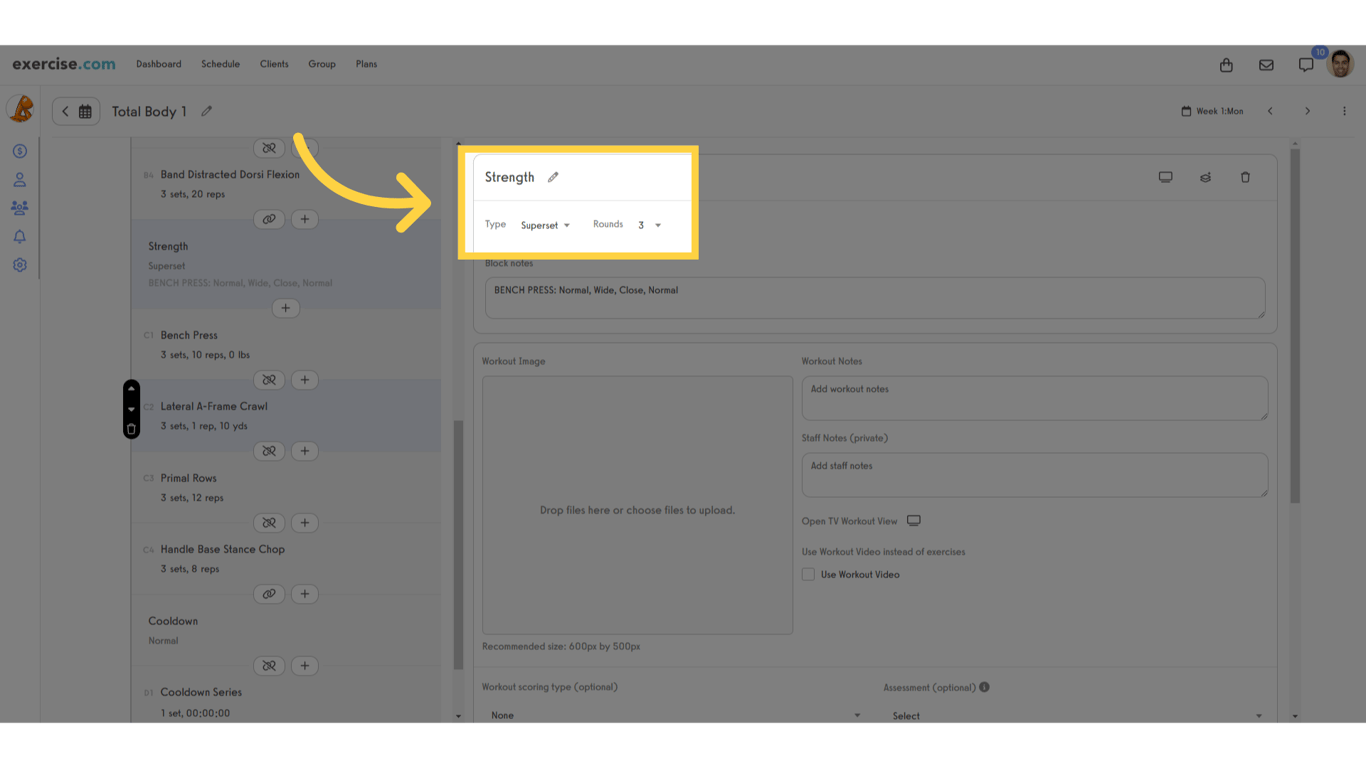Move Lateral A-Frame Crawl up
The image size is (1366, 768).
point(131,388)
